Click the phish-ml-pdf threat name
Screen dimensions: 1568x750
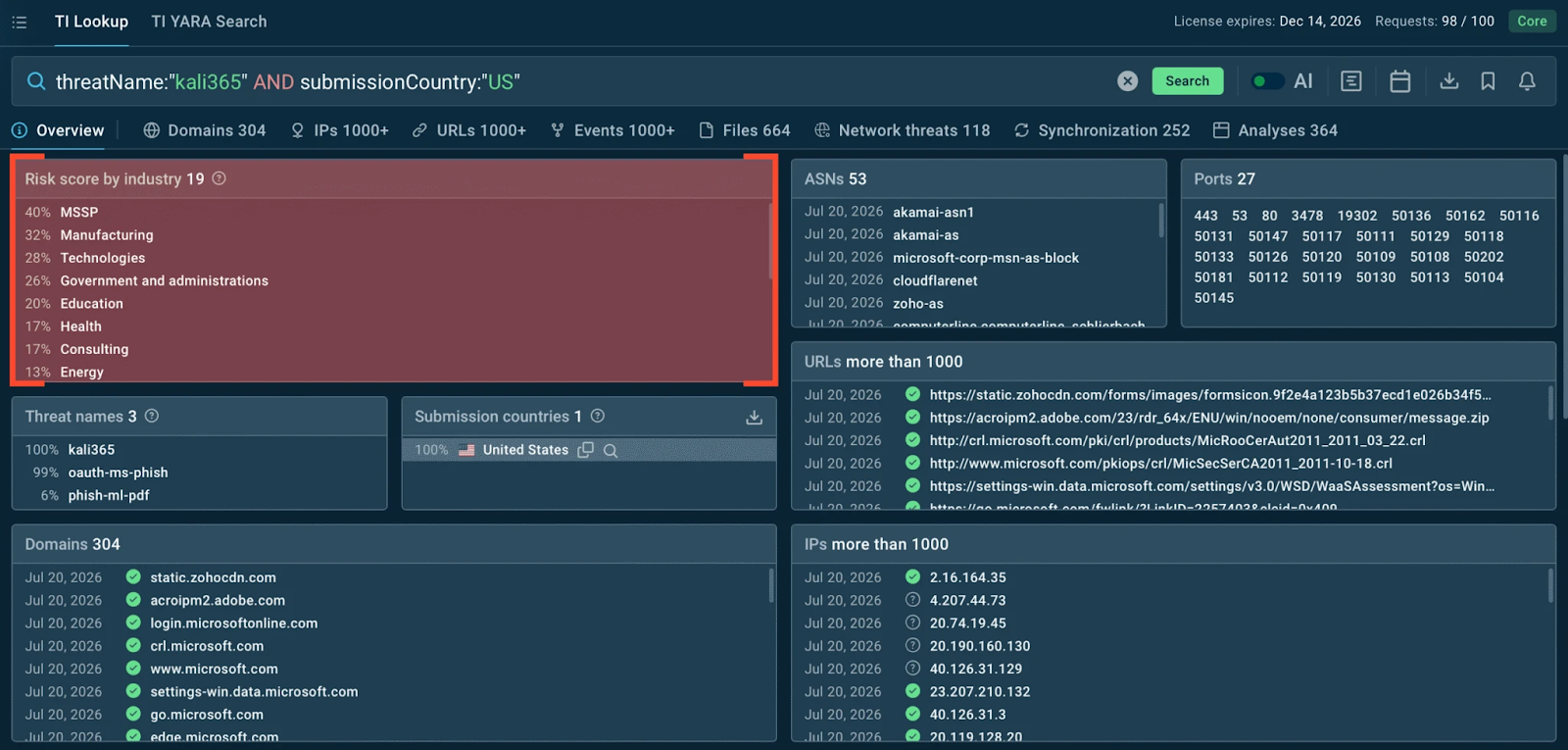coord(109,495)
